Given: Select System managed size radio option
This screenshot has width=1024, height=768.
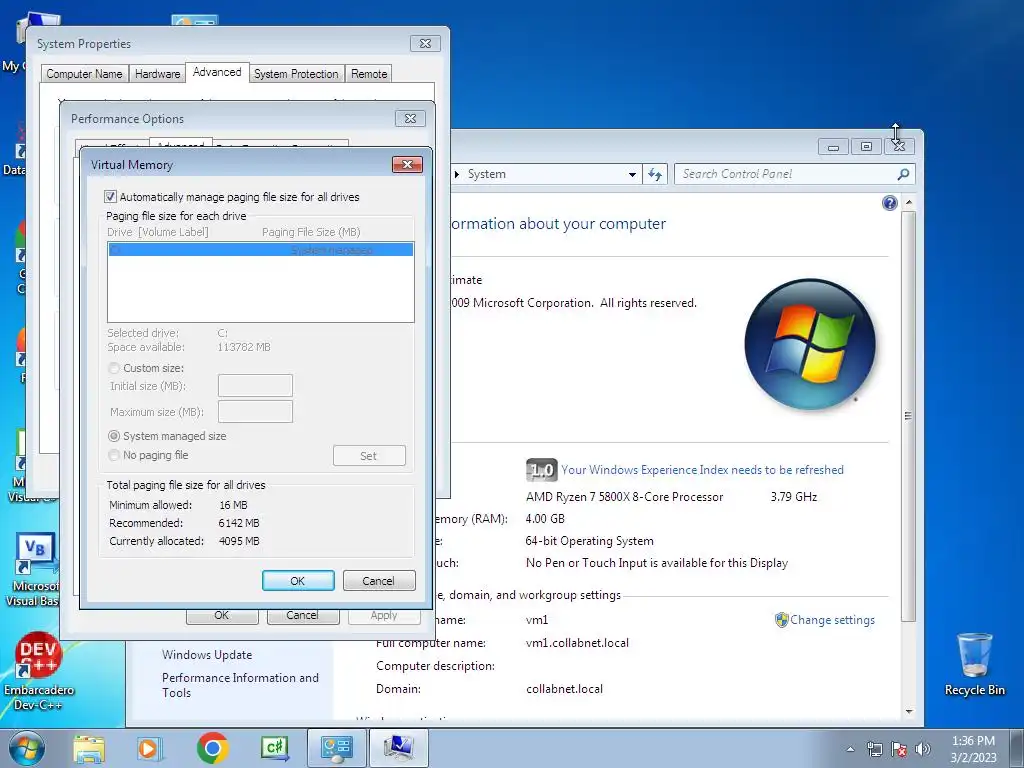Looking at the screenshot, I should coord(114,436).
